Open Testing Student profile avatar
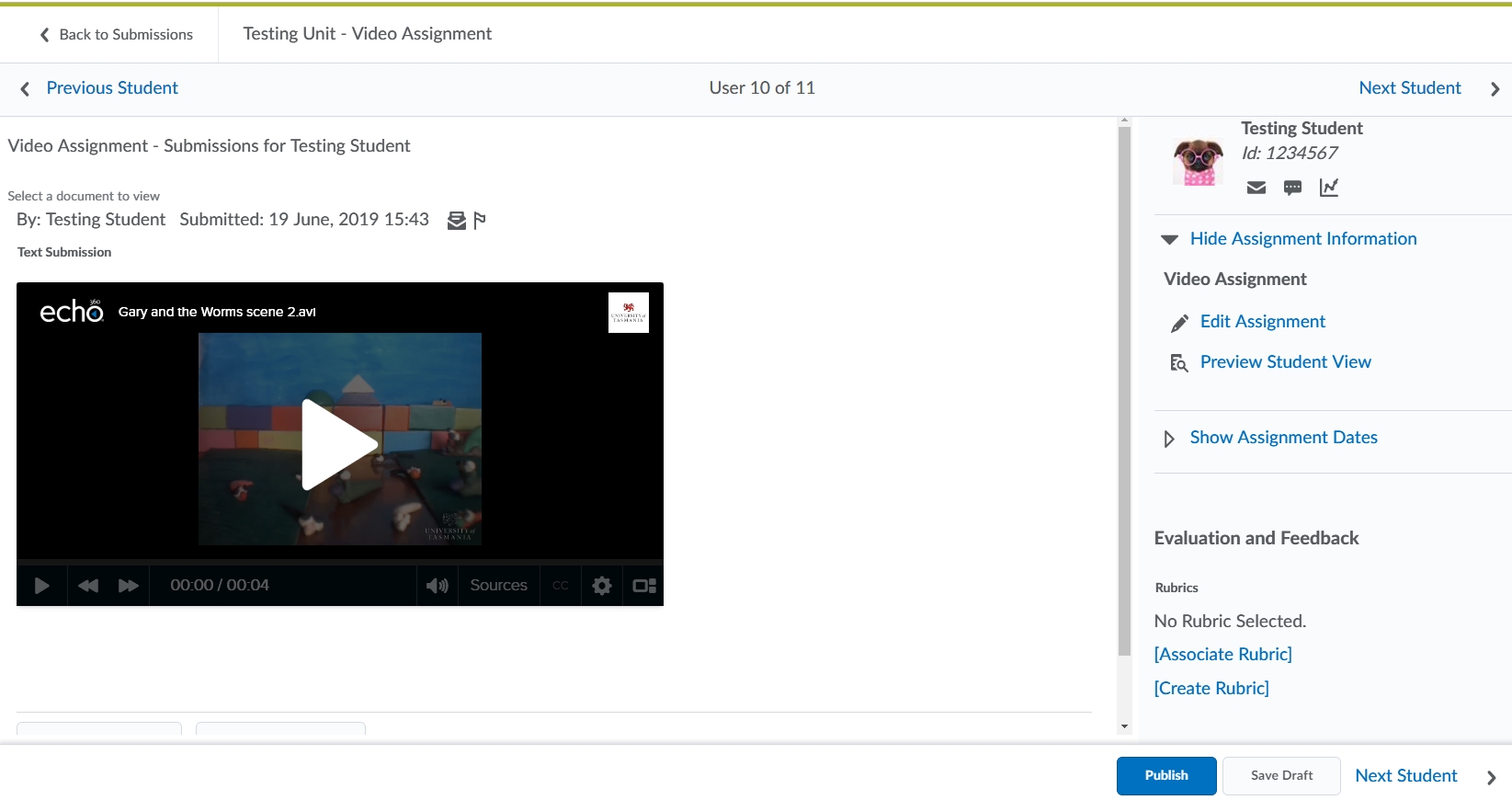1512x800 pixels. tap(1199, 162)
